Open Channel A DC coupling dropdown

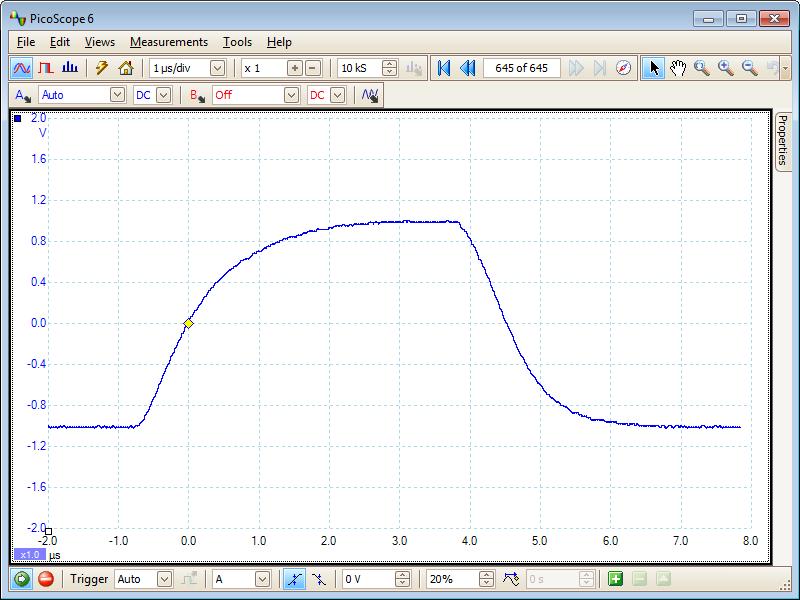(163, 95)
